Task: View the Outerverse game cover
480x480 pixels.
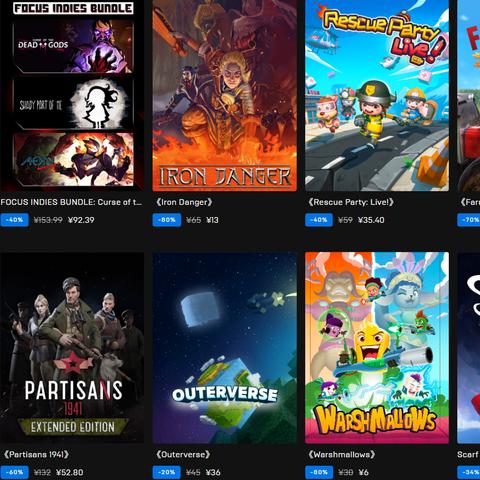Action: (224, 348)
